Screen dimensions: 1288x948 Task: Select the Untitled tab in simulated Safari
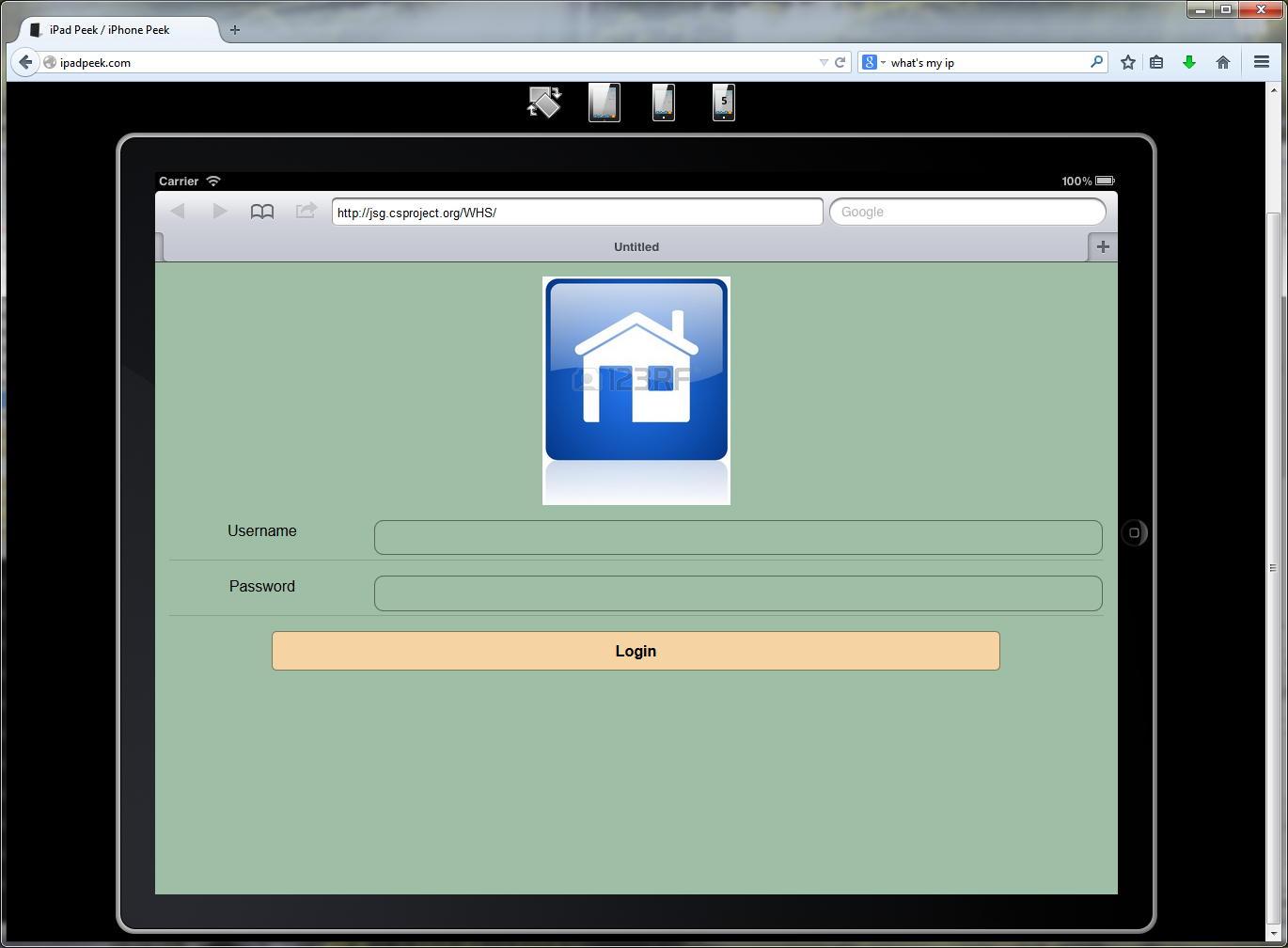click(627, 247)
